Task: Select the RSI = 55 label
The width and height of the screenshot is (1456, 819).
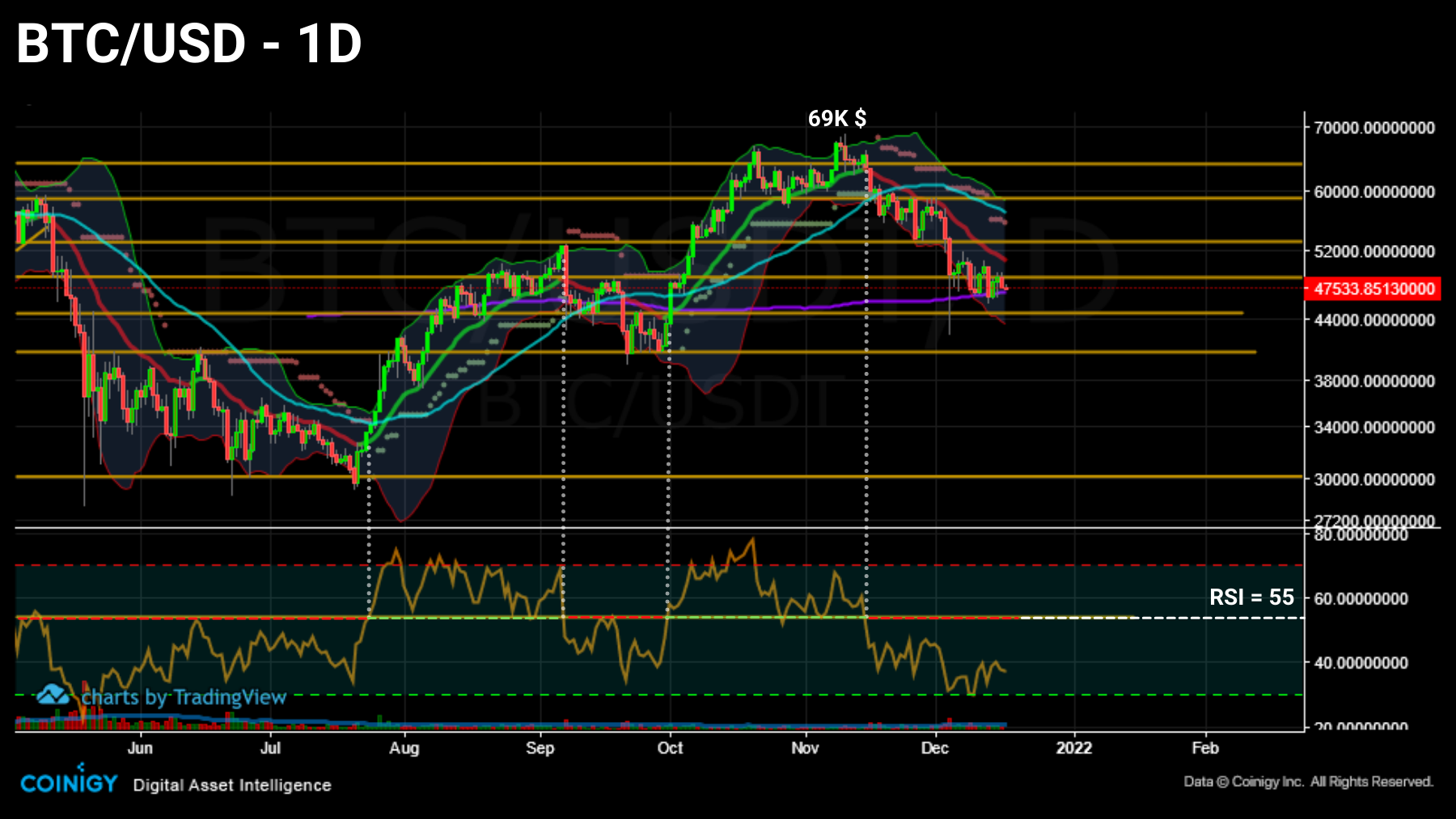Action: coord(1252,598)
